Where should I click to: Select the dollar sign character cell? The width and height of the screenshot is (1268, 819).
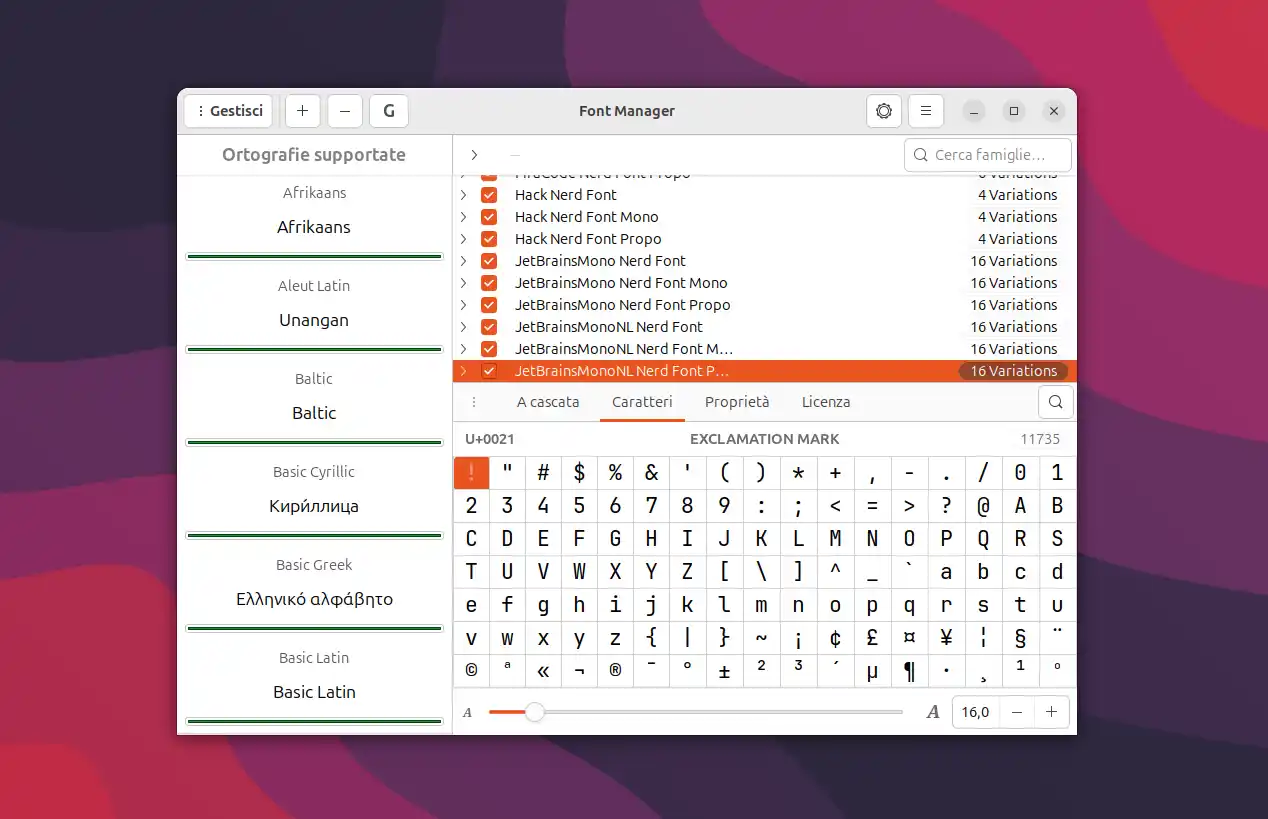click(579, 473)
